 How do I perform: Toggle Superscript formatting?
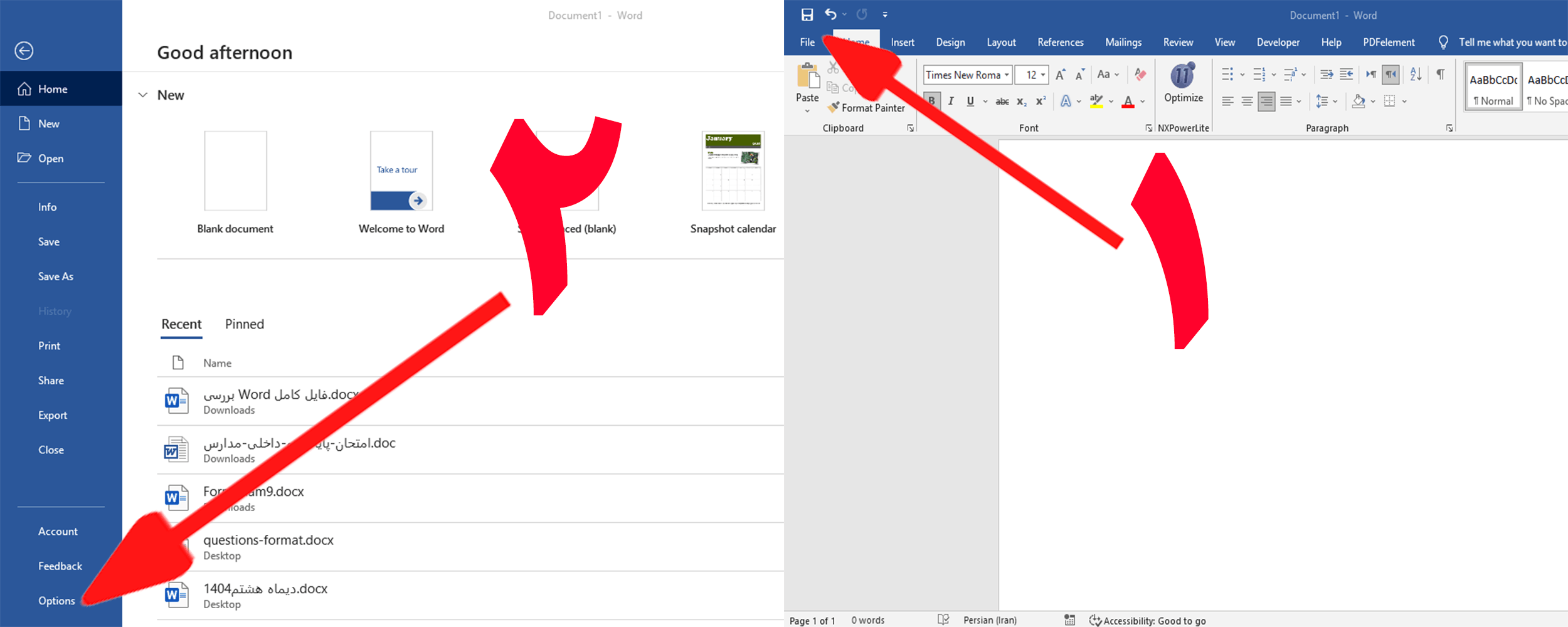[1041, 101]
